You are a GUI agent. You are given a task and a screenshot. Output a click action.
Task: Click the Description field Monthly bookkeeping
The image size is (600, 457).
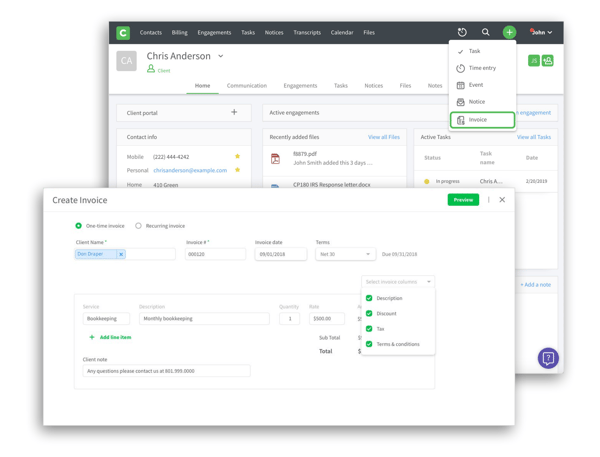(x=204, y=318)
